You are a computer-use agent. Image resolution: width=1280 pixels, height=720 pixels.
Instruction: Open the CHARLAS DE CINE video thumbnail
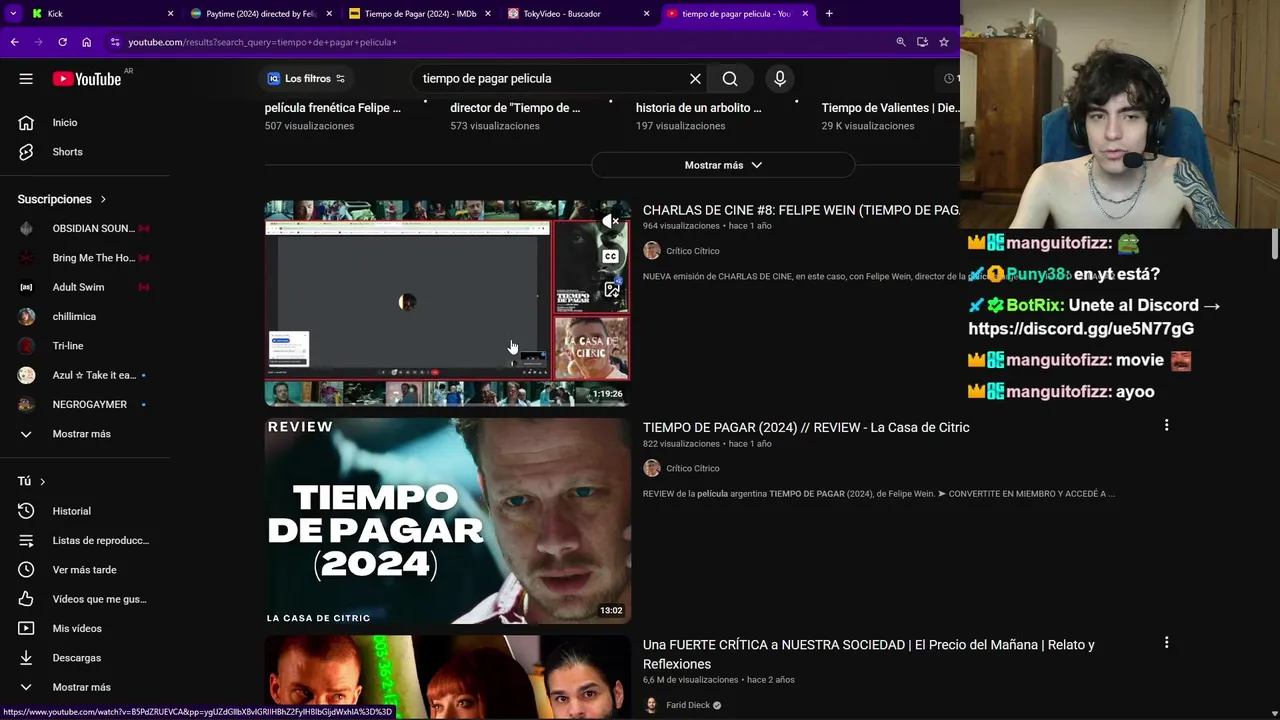tap(447, 303)
